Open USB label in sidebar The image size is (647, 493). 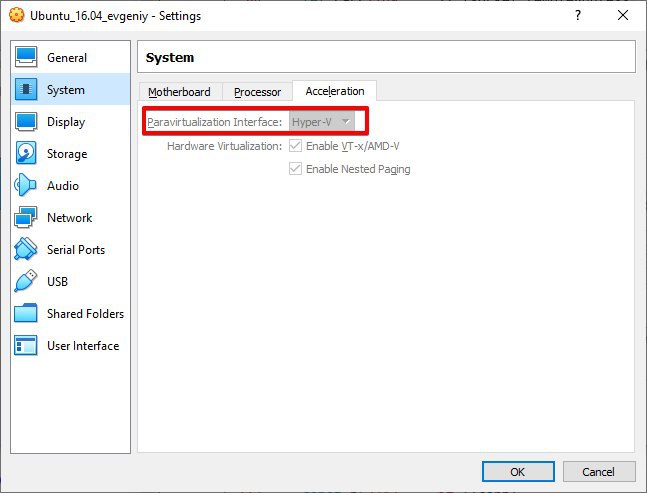coord(57,281)
